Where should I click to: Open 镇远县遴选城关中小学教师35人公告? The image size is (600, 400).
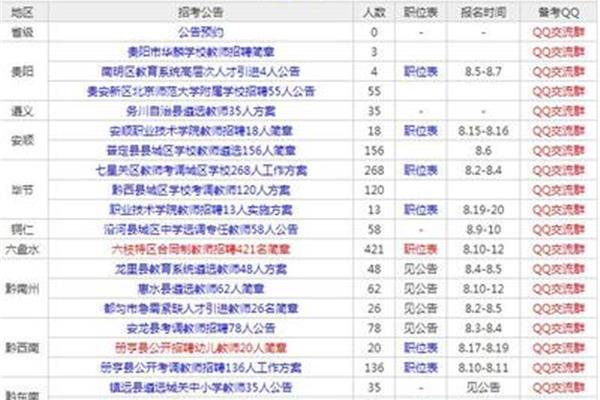pyautogui.click(x=201, y=387)
